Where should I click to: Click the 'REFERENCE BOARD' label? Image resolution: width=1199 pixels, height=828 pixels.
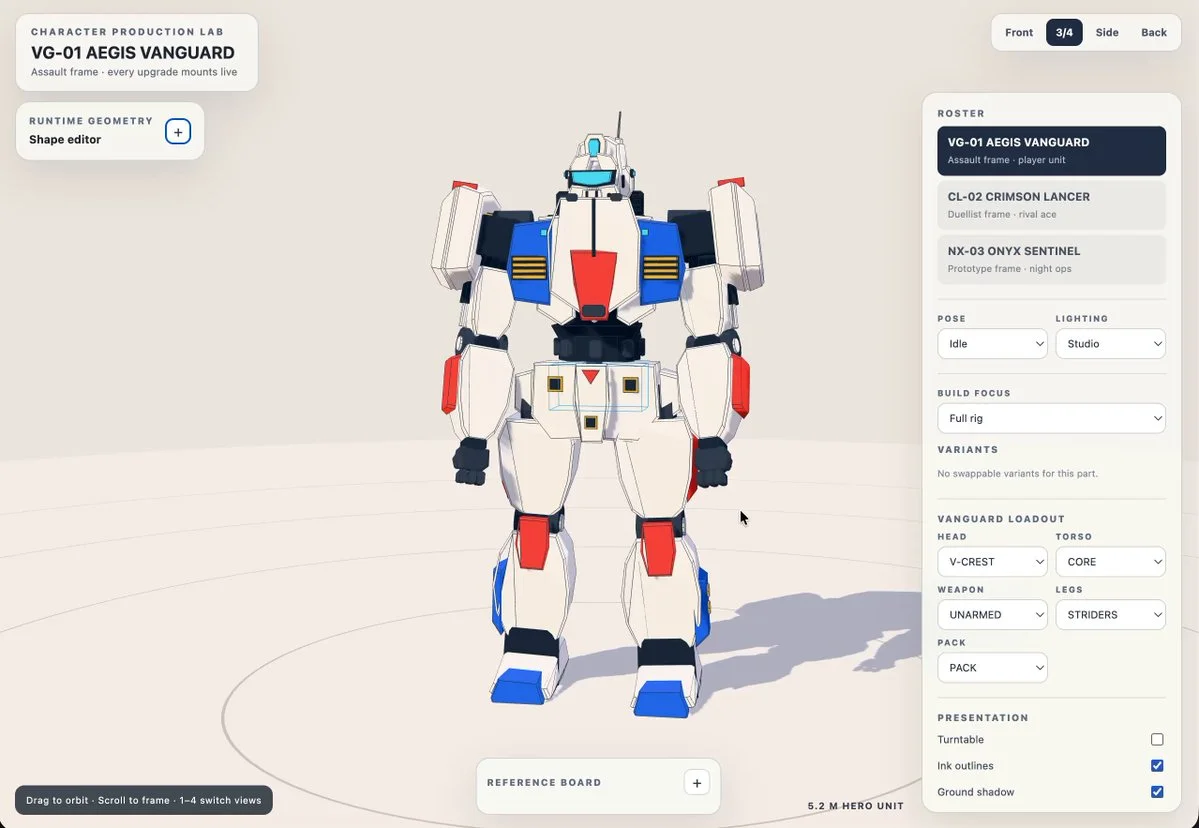tap(544, 783)
